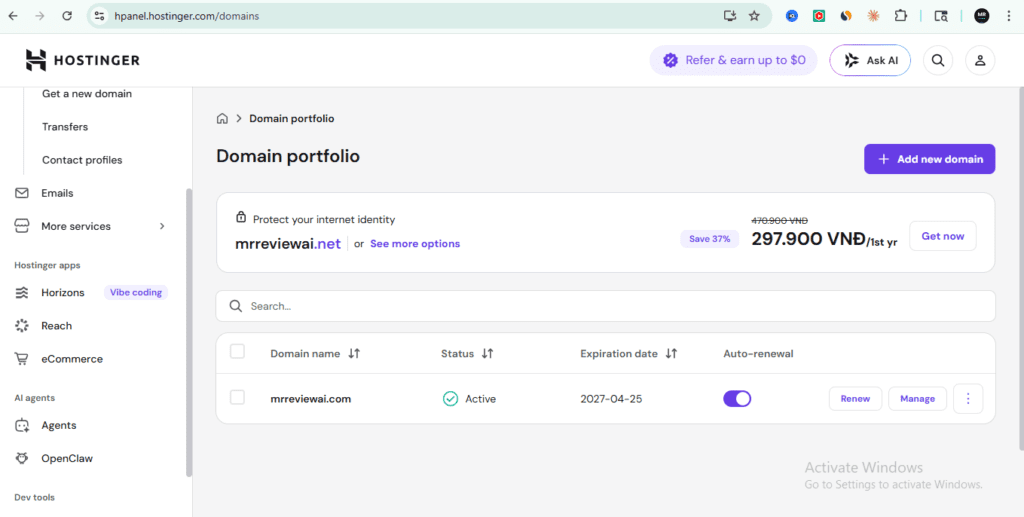Click the More services icon

[22, 227]
